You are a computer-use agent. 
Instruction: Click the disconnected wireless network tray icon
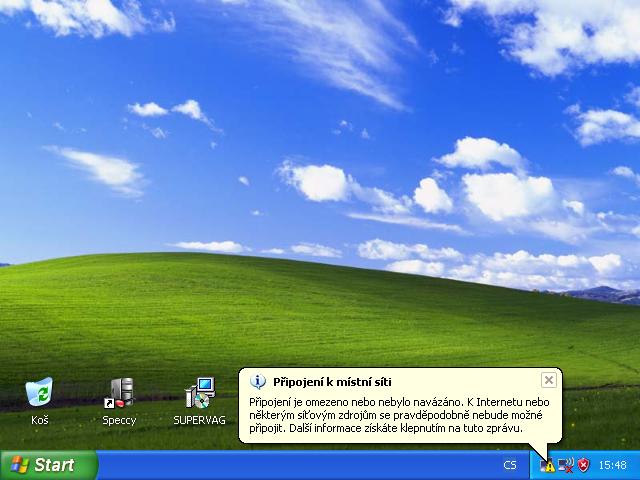pyautogui.click(x=566, y=465)
